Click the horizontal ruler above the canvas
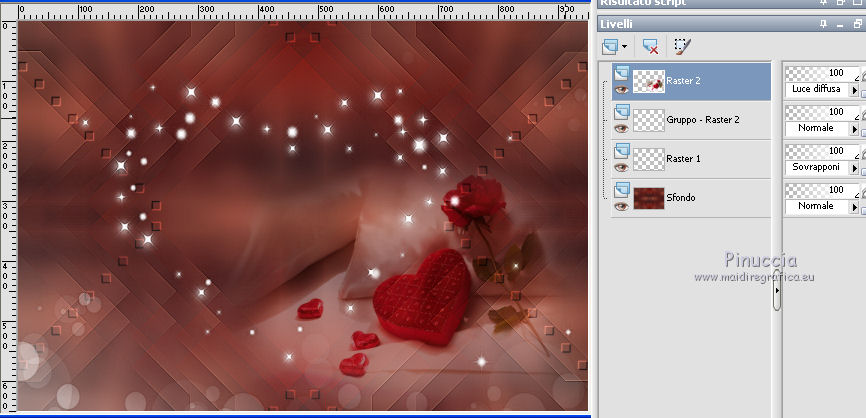Viewport: 866px width, 418px height. click(303, 12)
